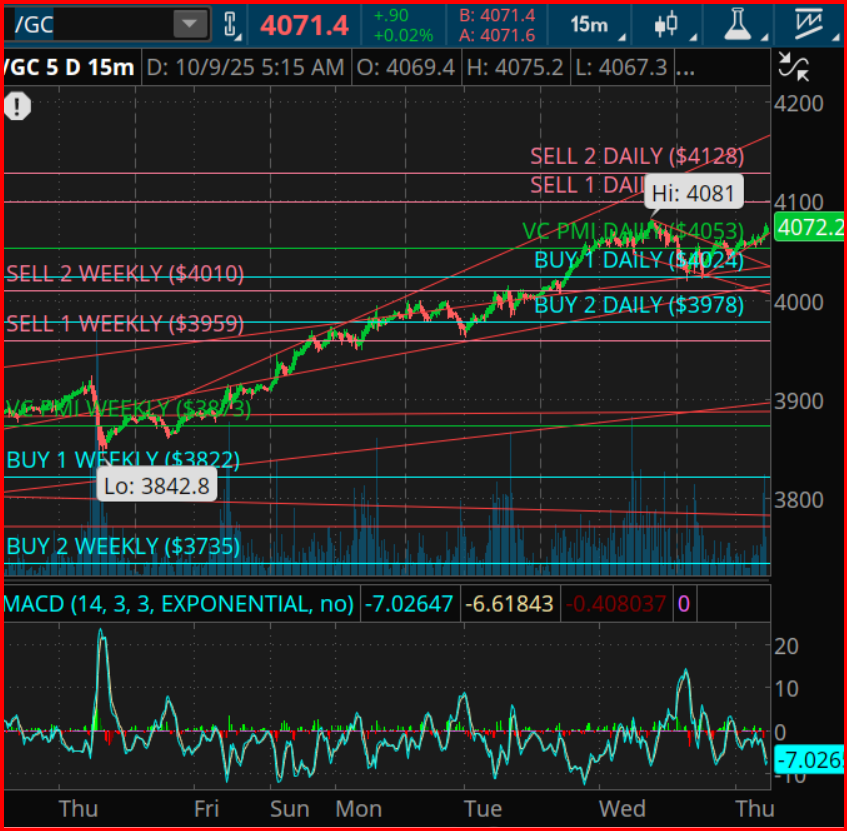Click the Lo: 3842.8 price bubble
Image resolution: width=847 pixels, height=831 pixels.
[159, 487]
